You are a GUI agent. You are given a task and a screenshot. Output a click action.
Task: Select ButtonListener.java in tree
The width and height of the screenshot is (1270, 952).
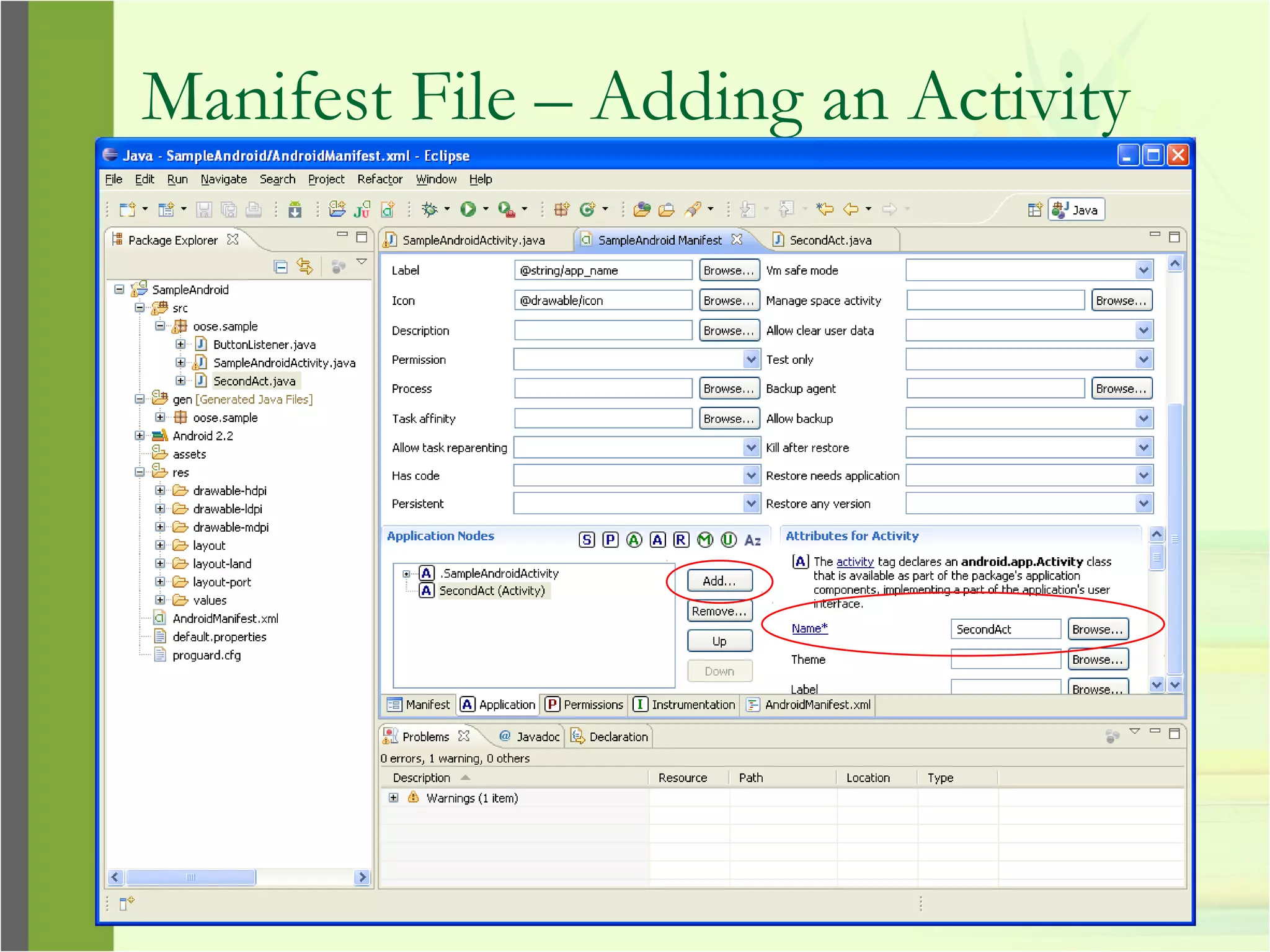pos(264,345)
